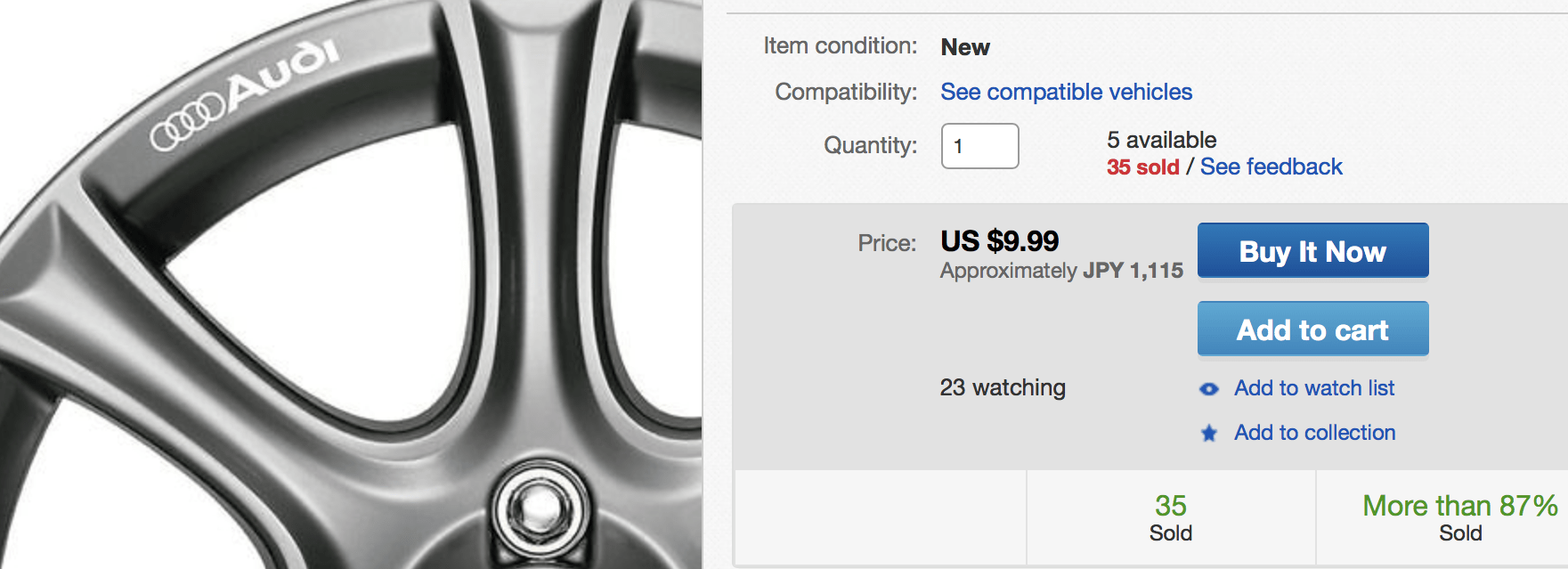Click the red 35 sold link
The width and height of the screenshot is (1568, 569).
1142,167
